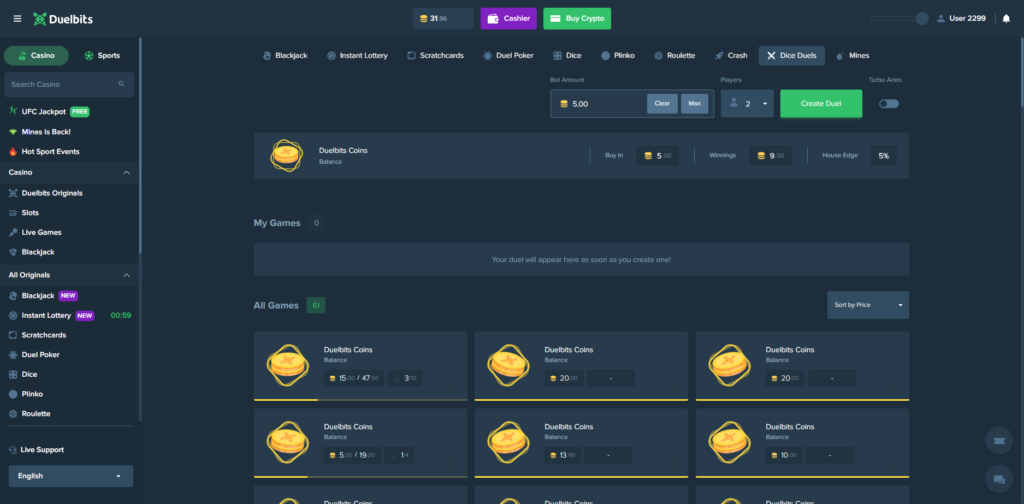Click the Duel Poker icon in sidebar
The height and width of the screenshot is (504, 1024).
coord(13,354)
